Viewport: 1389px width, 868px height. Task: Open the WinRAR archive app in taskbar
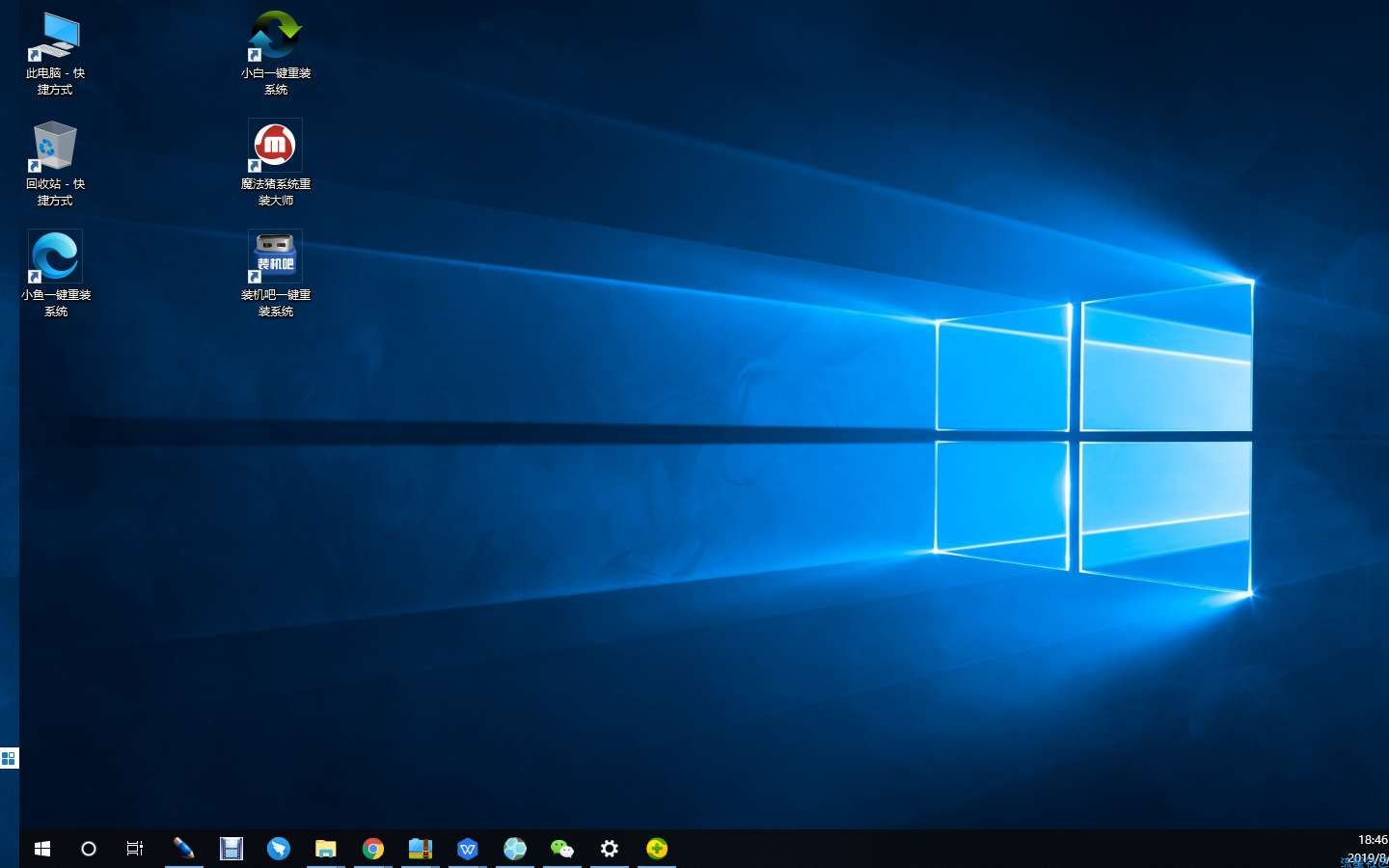pos(421,849)
